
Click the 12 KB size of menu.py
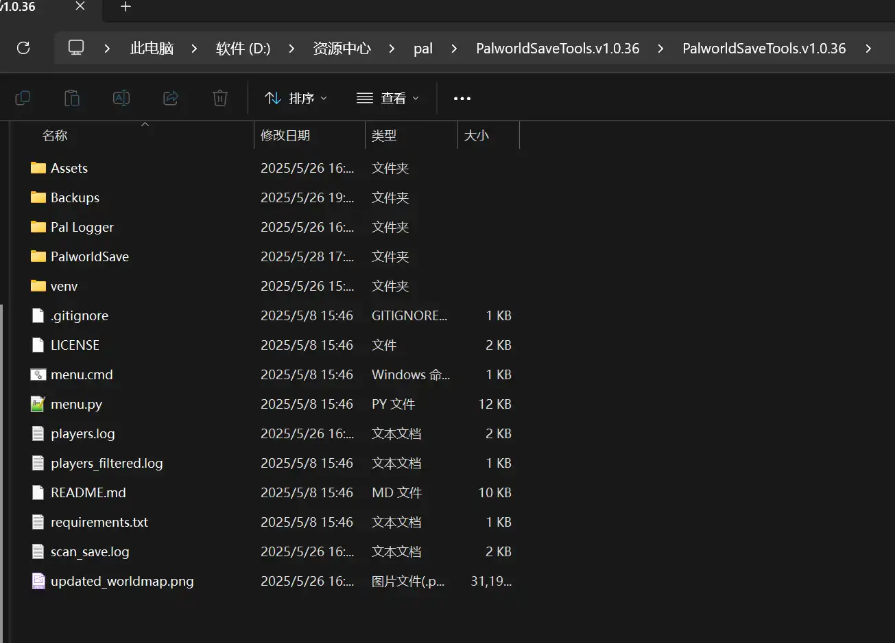click(x=495, y=404)
